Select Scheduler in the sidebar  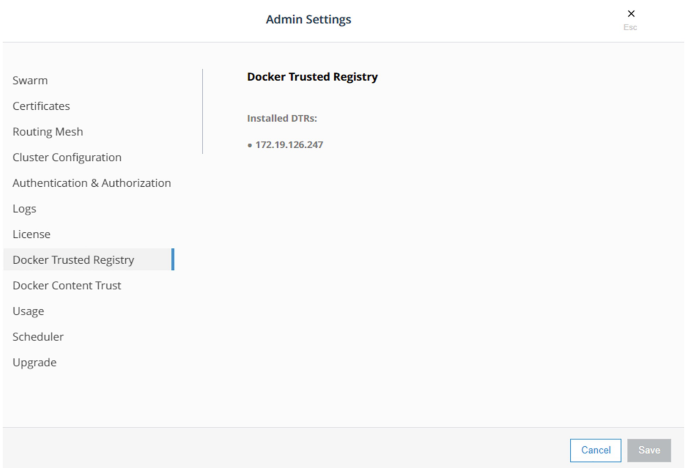coord(38,337)
